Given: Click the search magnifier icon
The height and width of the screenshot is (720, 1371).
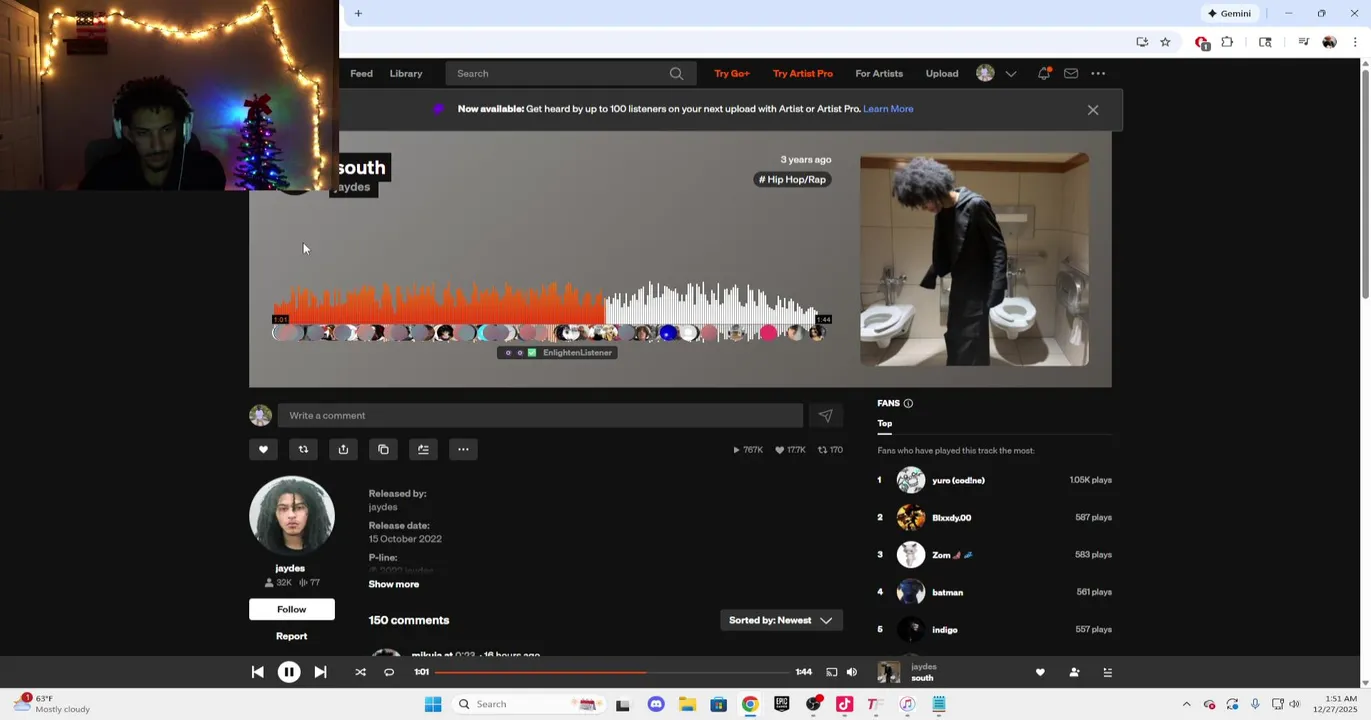Looking at the screenshot, I should [x=676, y=73].
